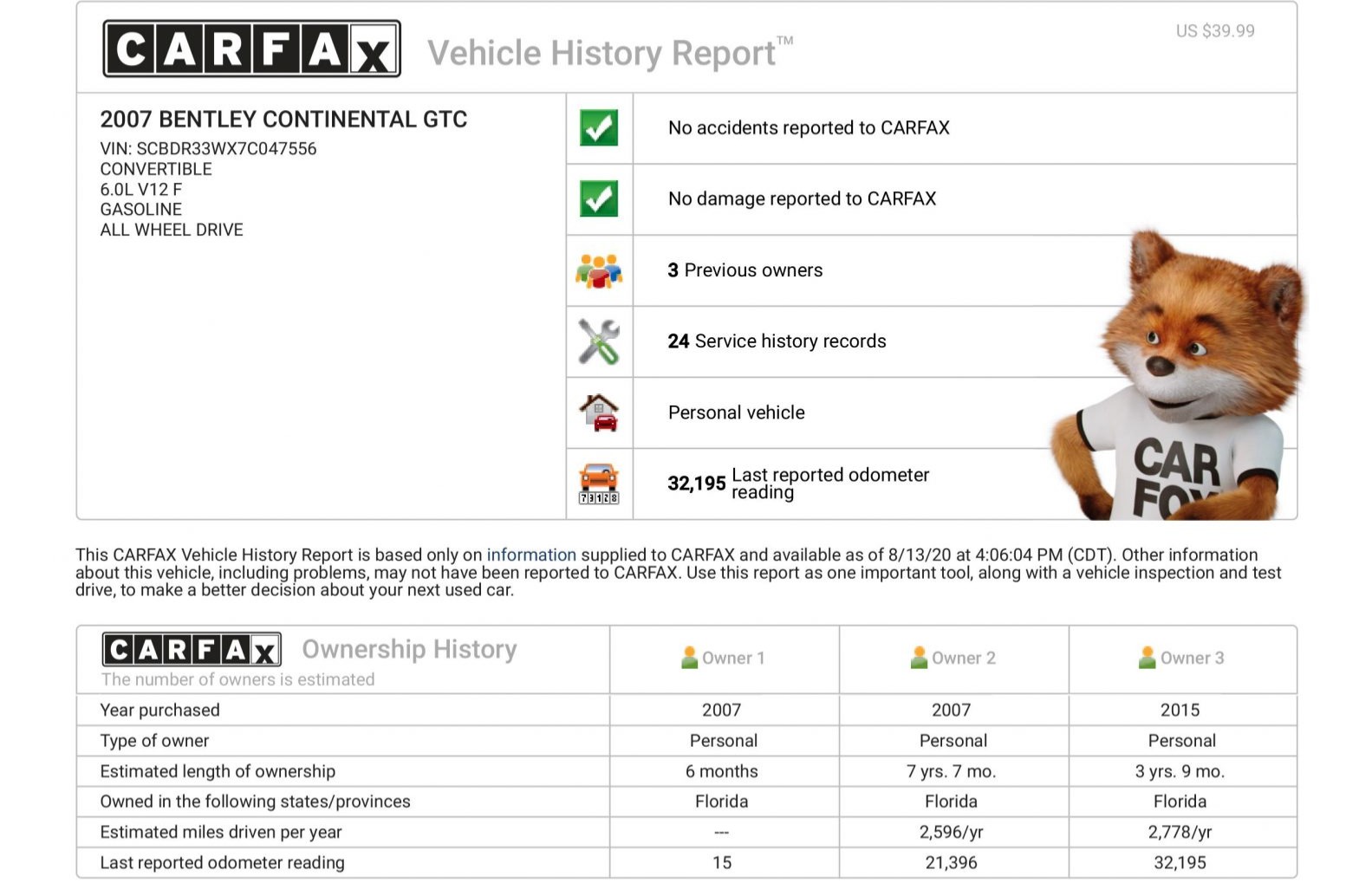
Task: Click the house and car personal vehicle icon
Action: point(599,412)
